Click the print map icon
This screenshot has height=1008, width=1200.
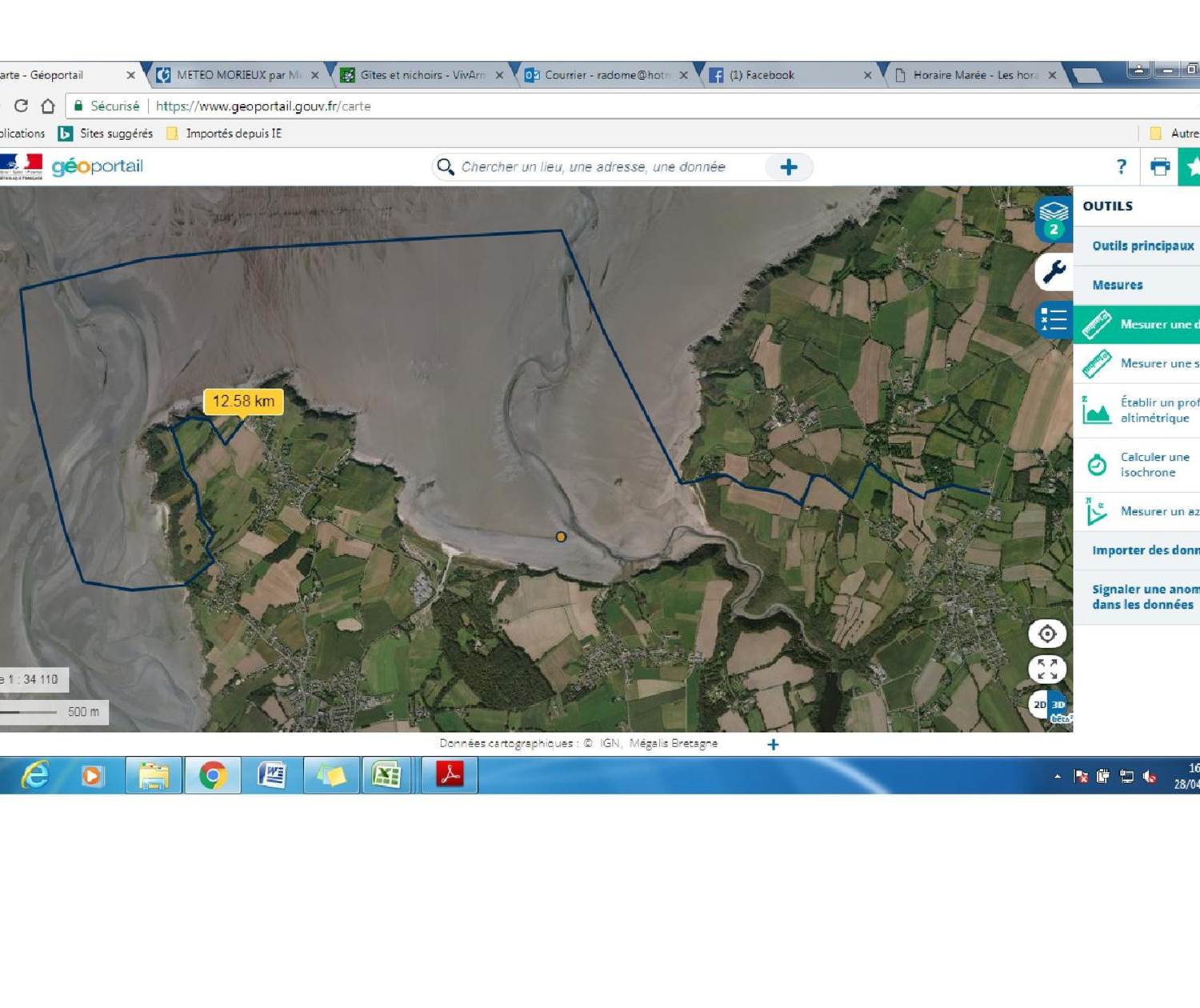click(x=1159, y=166)
